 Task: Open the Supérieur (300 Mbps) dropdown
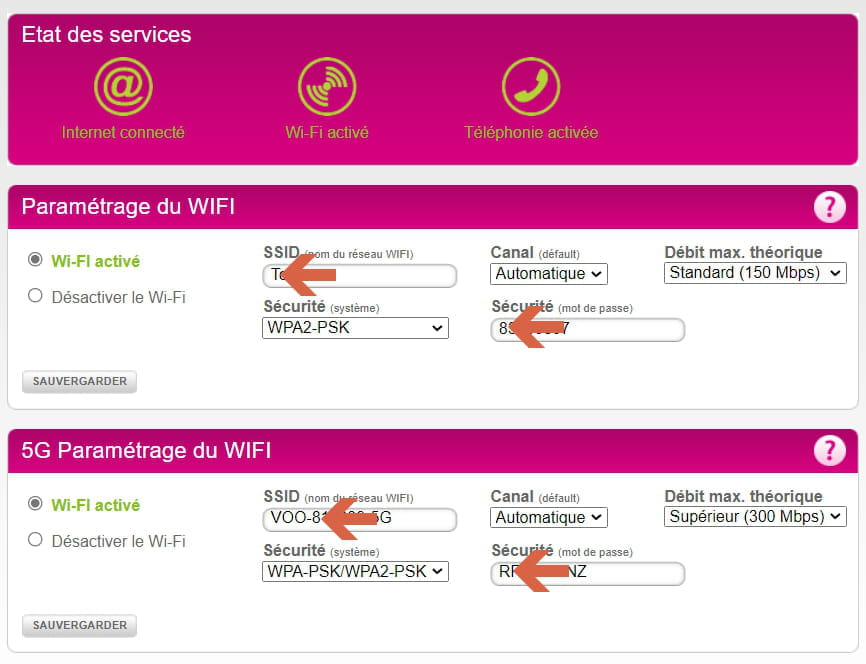[755, 517]
